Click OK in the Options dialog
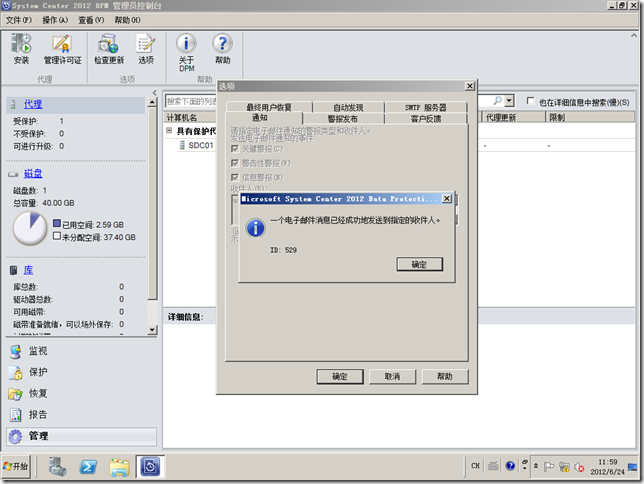The width and height of the screenshot is (644, 484). click(340, 376)
